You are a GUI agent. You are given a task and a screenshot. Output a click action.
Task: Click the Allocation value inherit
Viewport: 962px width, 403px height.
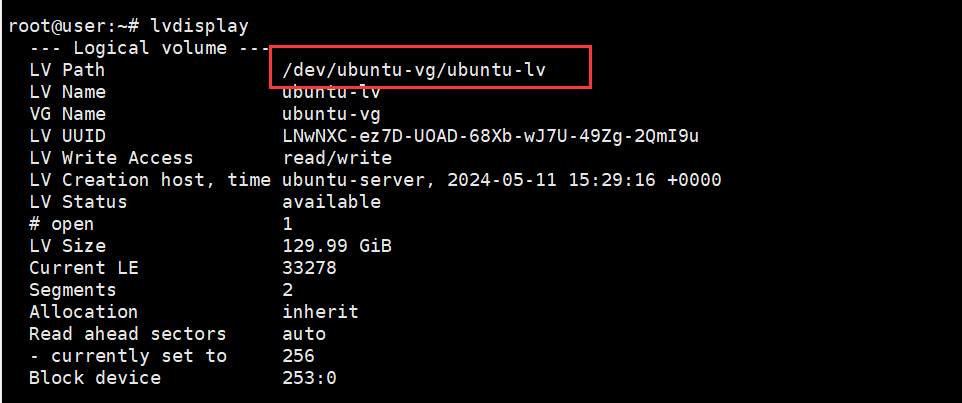321,312
